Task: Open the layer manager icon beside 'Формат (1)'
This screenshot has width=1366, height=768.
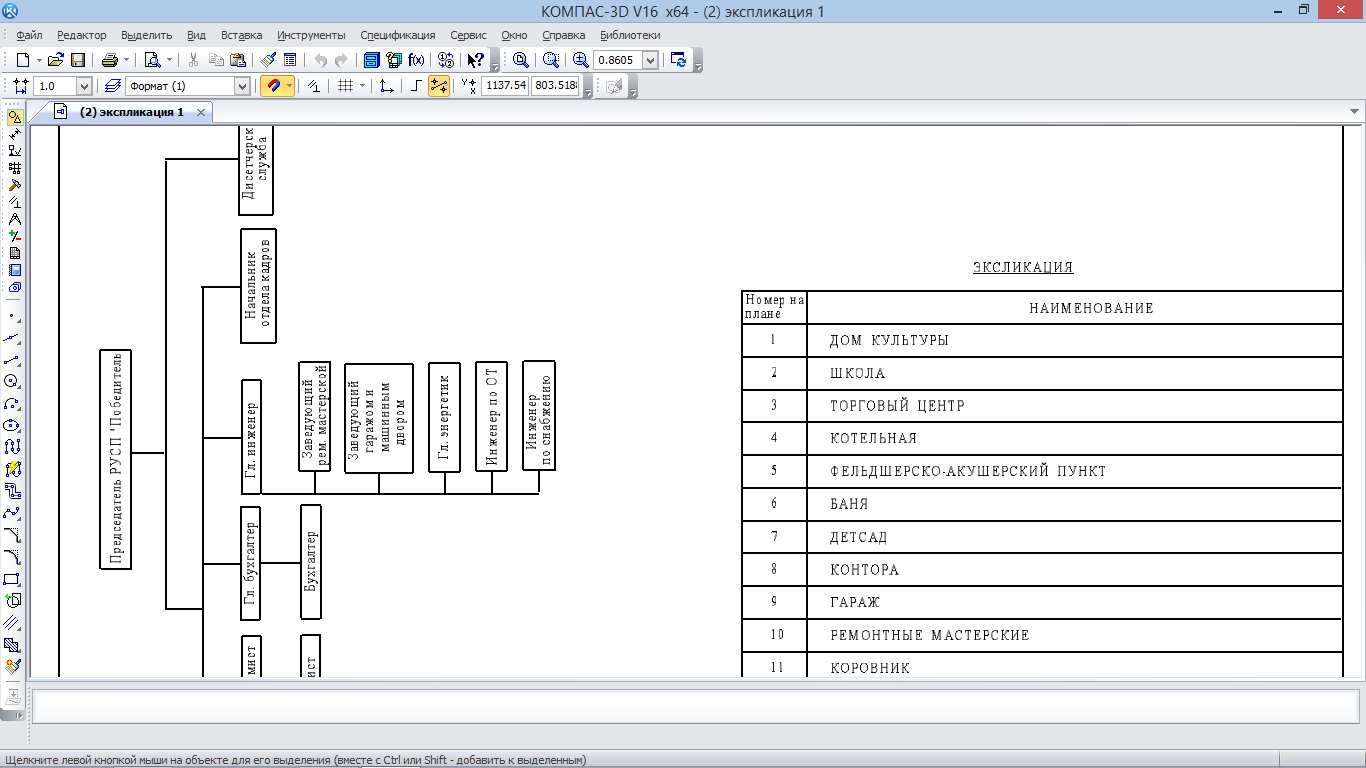Action: (x=112, y=86)
